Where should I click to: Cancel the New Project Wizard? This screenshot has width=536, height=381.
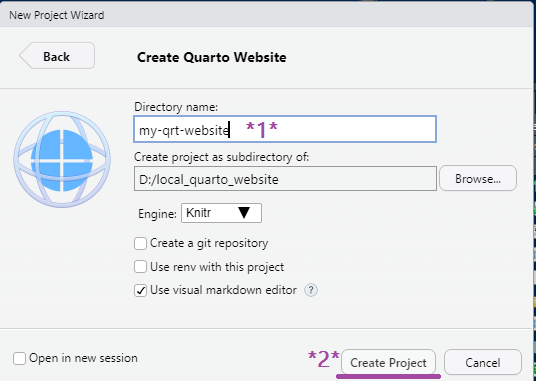[x=483, y=363]
